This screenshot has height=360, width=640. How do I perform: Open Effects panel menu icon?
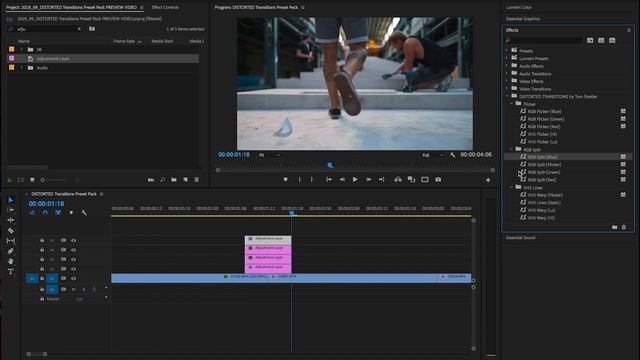pos(629,30)
